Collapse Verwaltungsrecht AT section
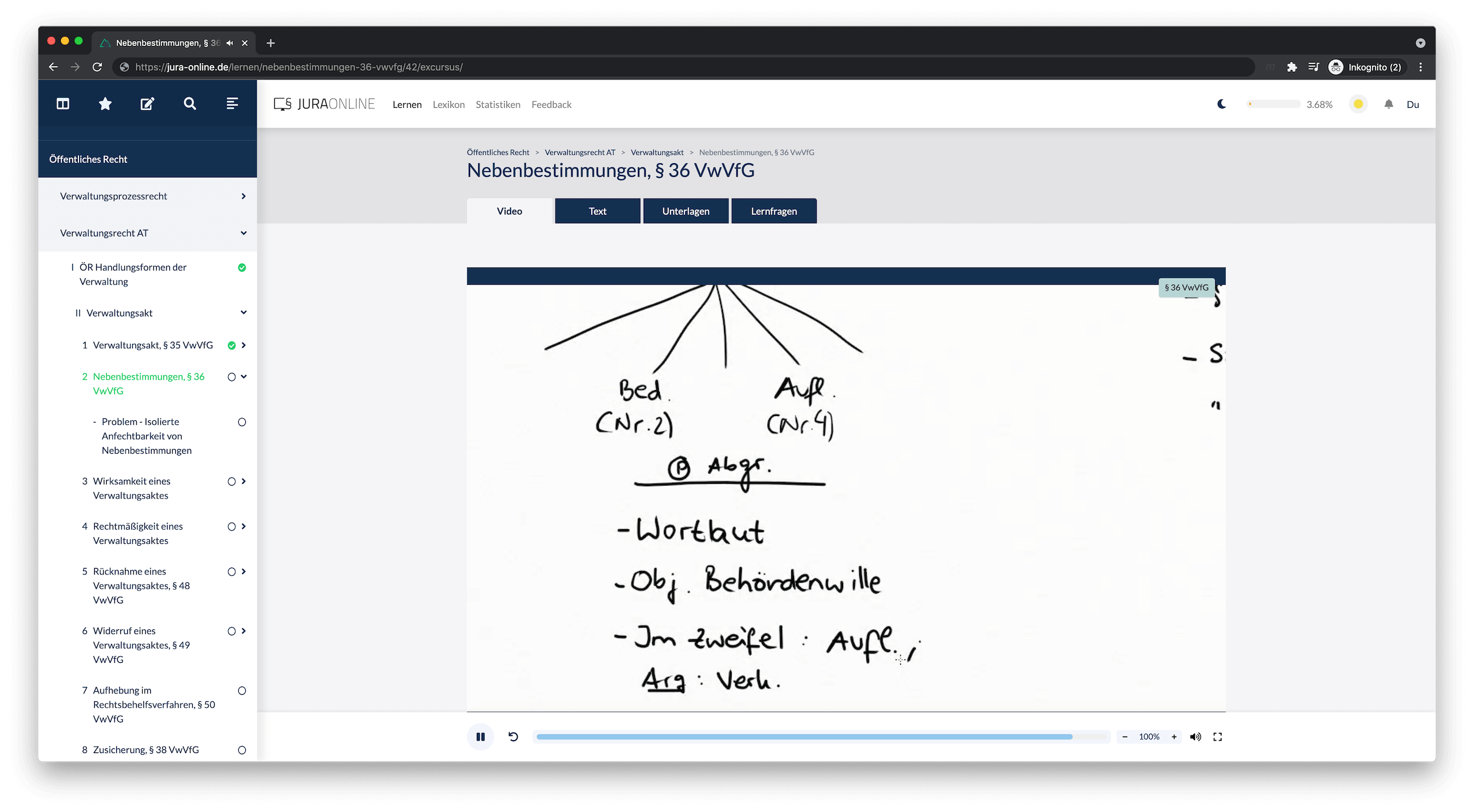Screen dimensions: 1474x812 (244, 233)
